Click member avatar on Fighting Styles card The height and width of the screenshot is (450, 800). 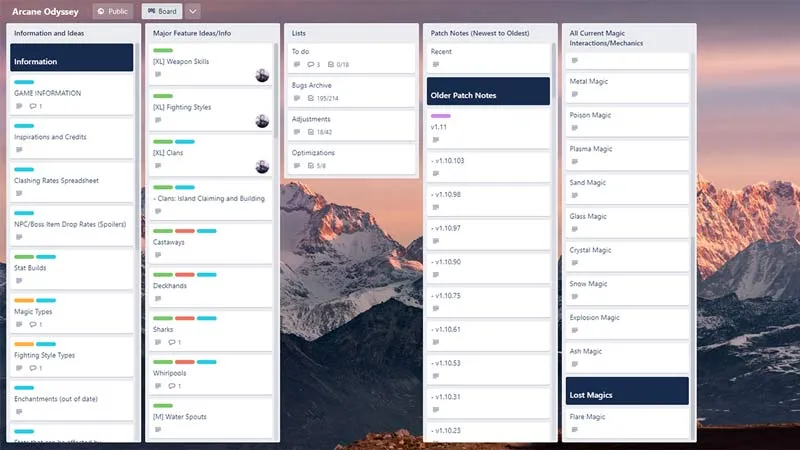coord(262,121)
